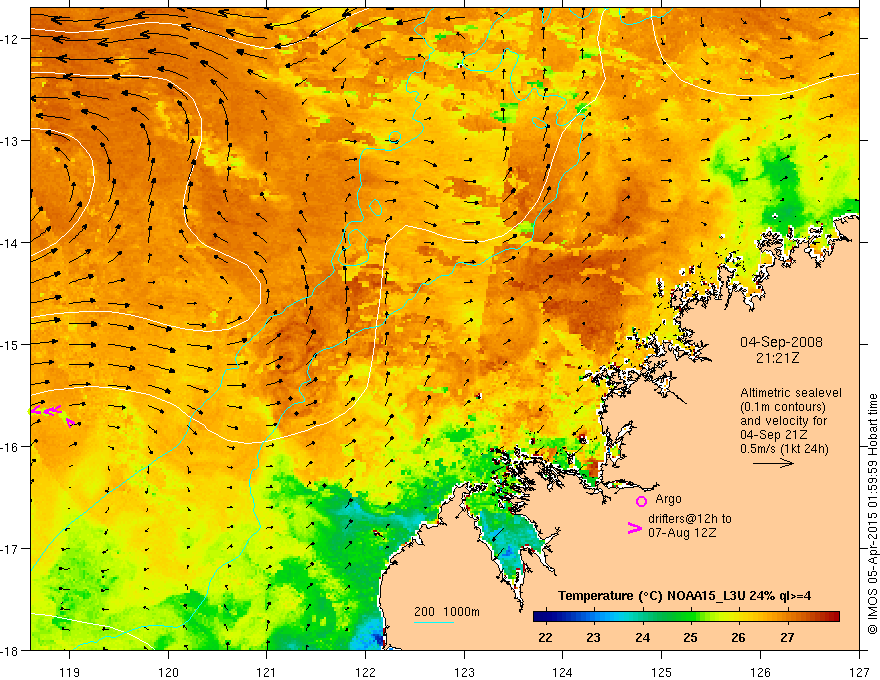Click the 0.5m/s velocity scale arrow

773,463
